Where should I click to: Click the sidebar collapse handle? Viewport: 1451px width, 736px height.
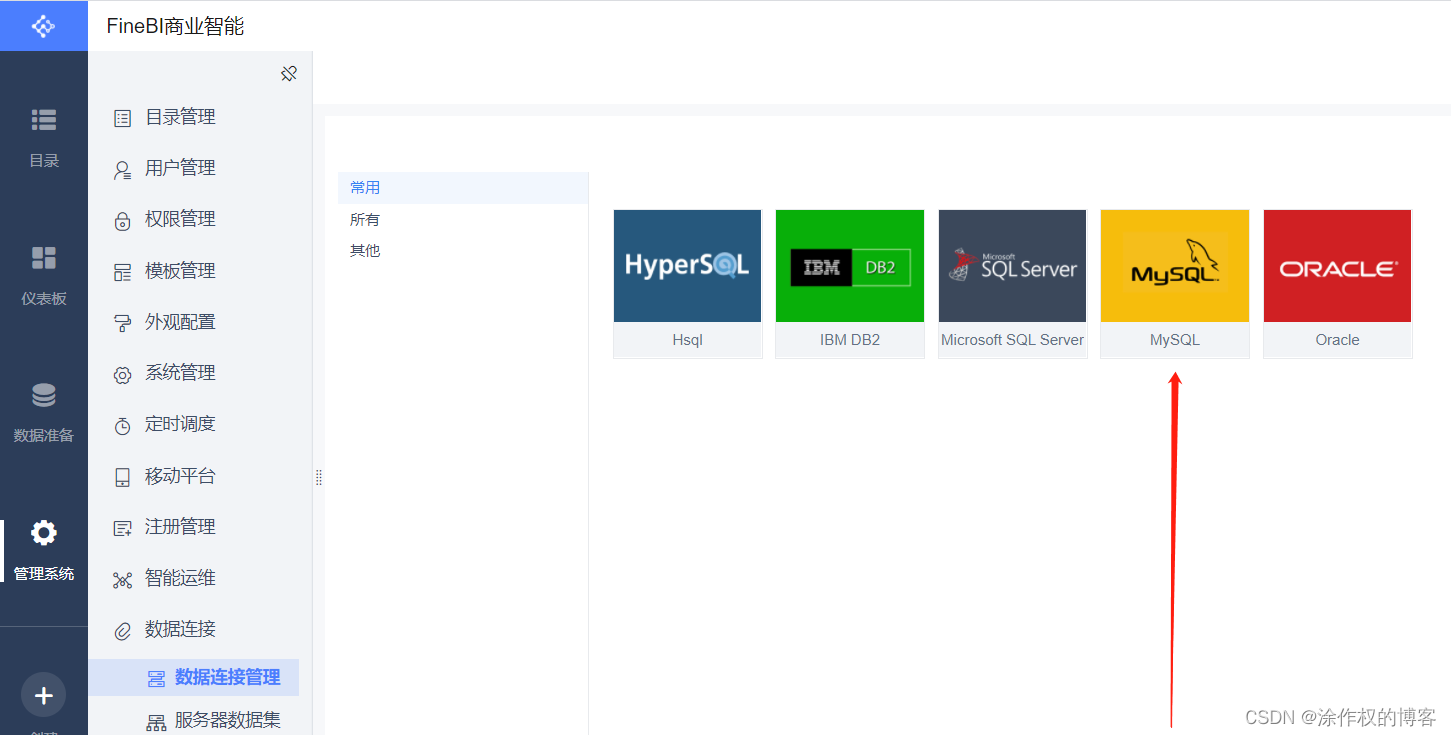[x=319, y=478]
